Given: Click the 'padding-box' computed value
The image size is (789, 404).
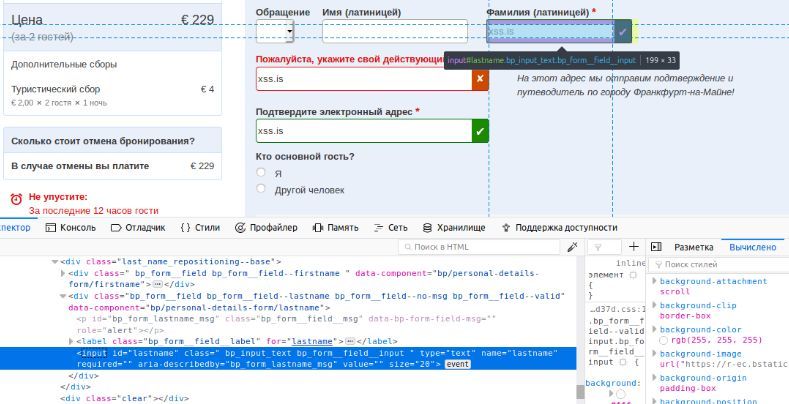Looking at the screenshot, I should [688, 388].
